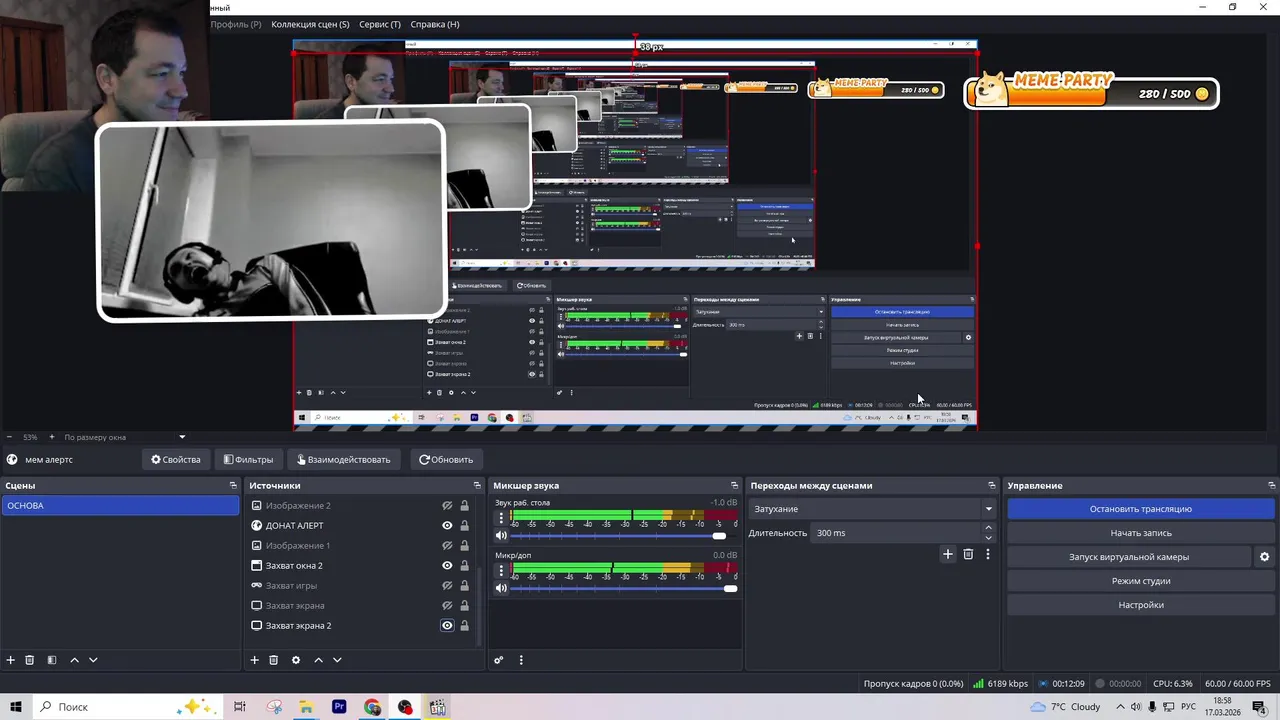Mute the Микр/доп channel

pyautogui.click(x=501, y=588)
